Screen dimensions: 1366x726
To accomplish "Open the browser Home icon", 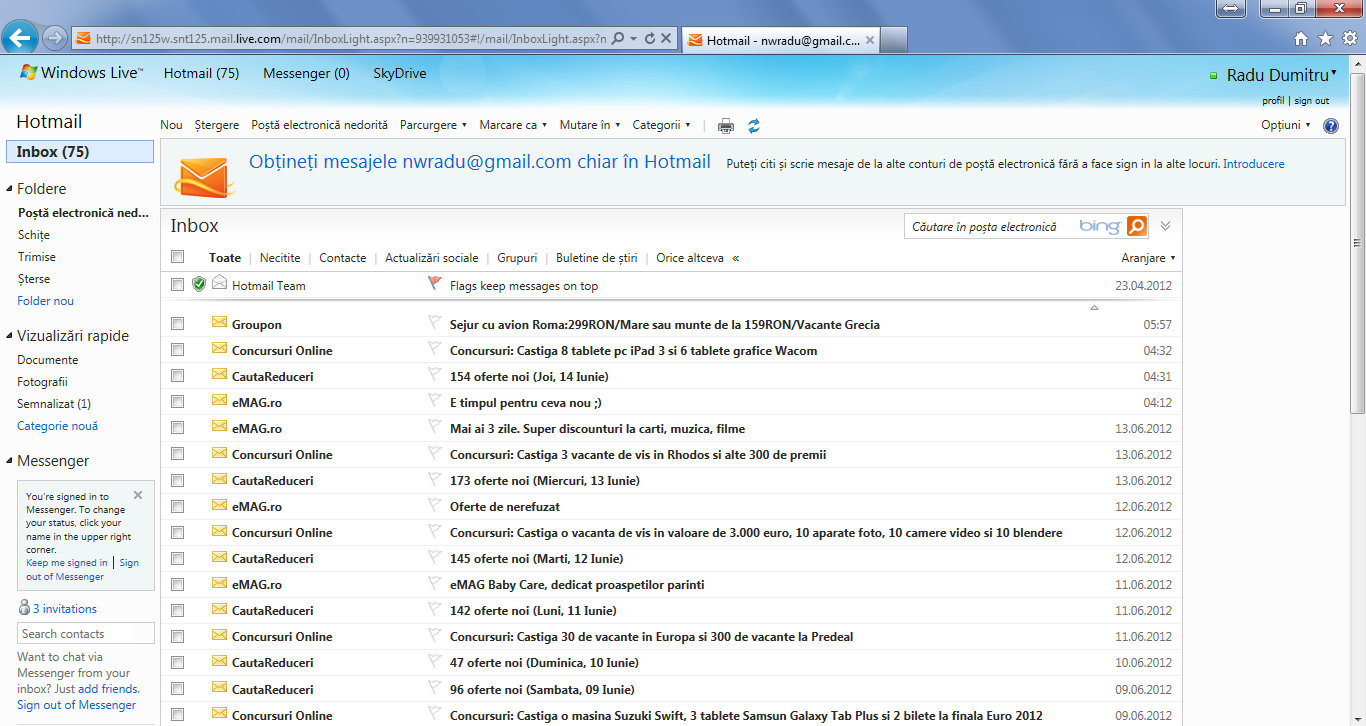I will click(x=1301, y=39).
